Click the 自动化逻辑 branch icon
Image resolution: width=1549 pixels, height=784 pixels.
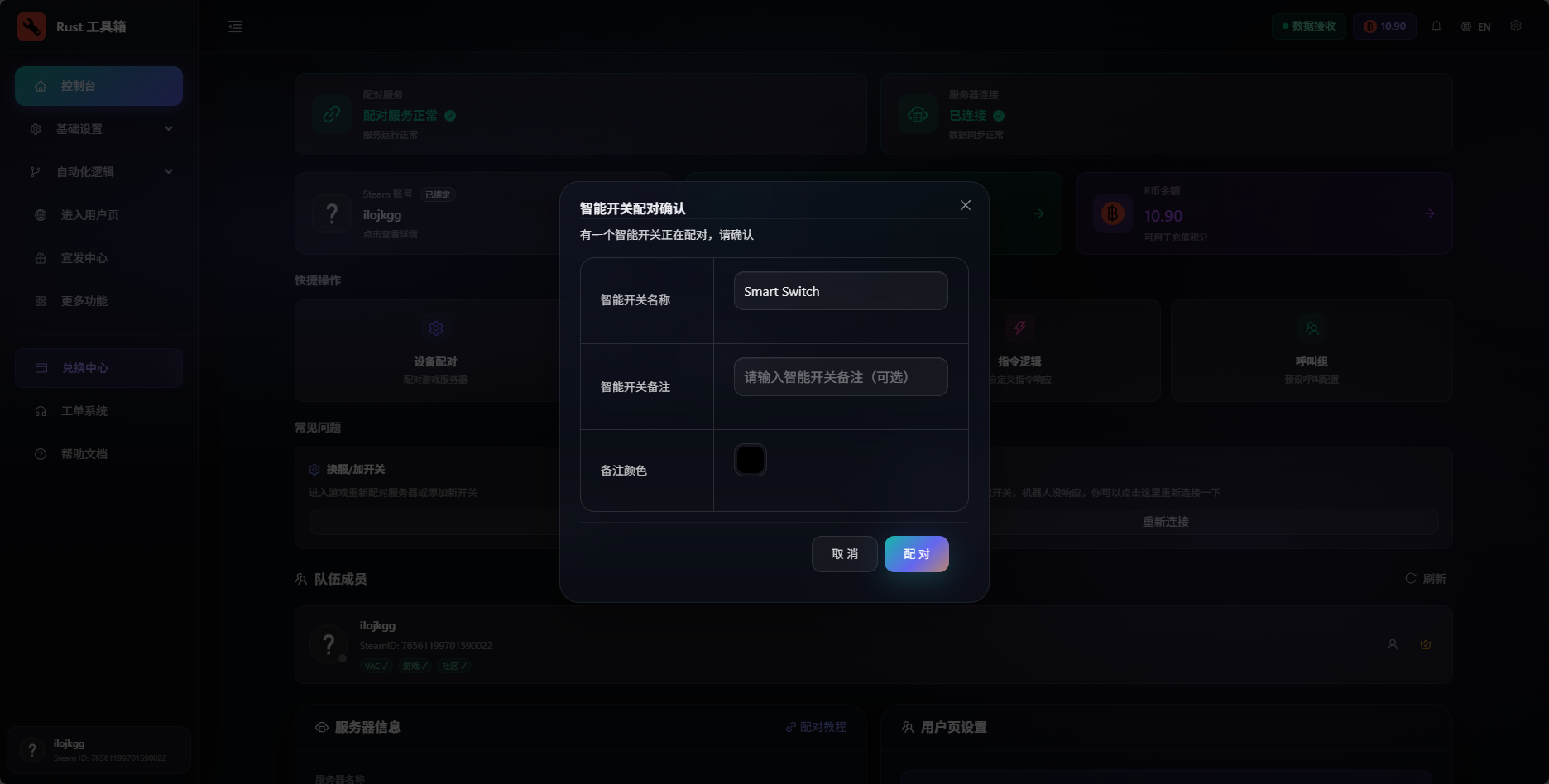tap(36, 172)
